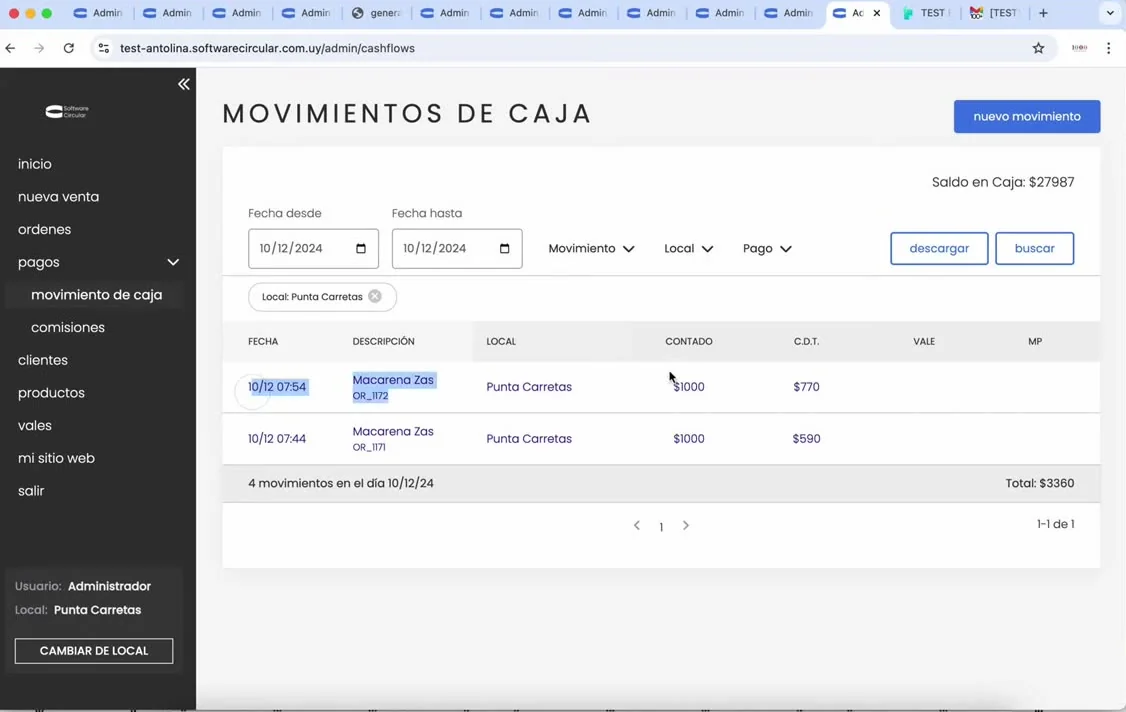Click Macarena Zas in the 07:44 row

point(393,432)
